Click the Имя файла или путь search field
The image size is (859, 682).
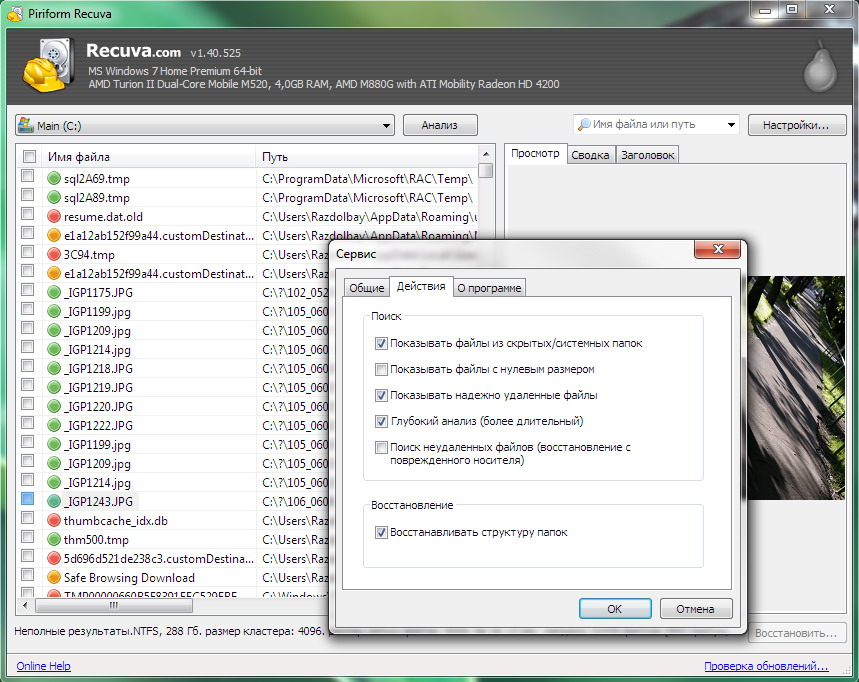click(656, 124)
